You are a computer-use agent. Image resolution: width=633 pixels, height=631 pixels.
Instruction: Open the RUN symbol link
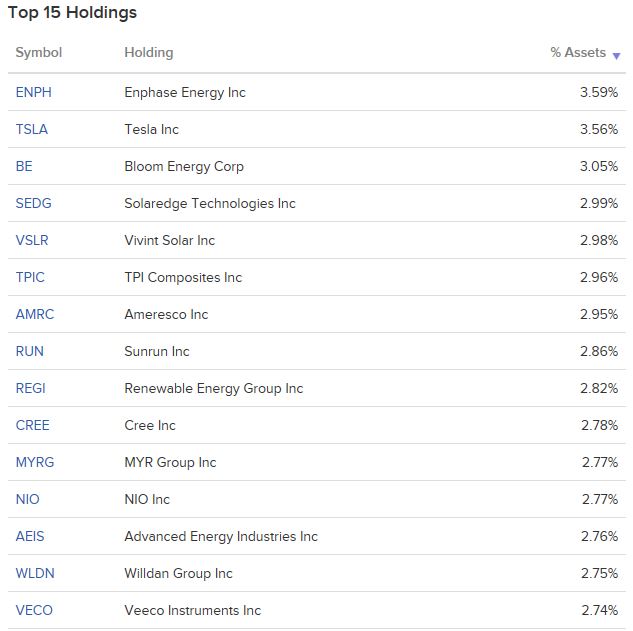click(x=29, y=352)
